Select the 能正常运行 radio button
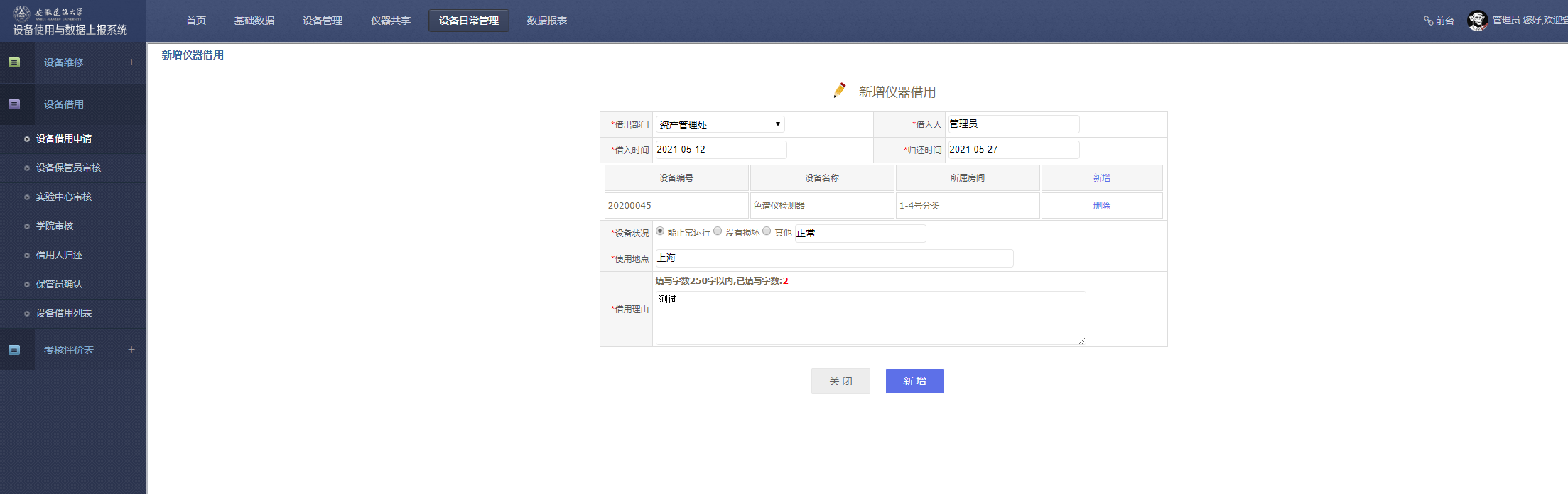 (x=660, y=231)
